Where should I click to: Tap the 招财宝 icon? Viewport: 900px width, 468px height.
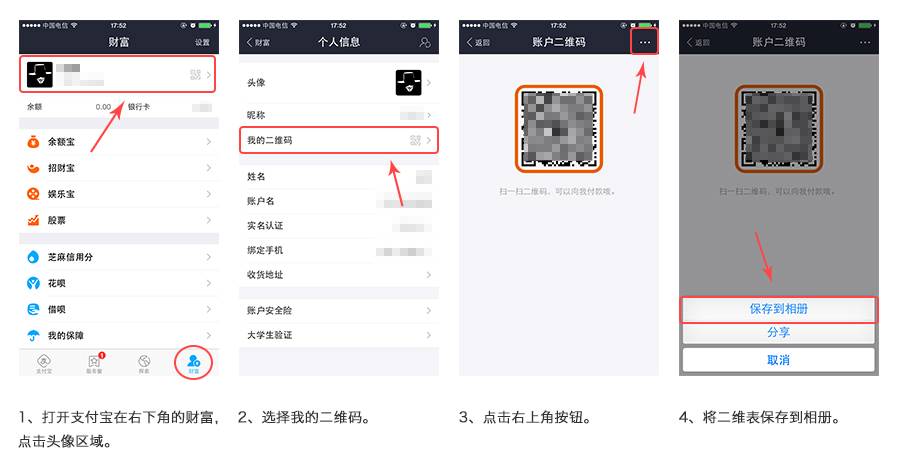[x=33, y=168]
